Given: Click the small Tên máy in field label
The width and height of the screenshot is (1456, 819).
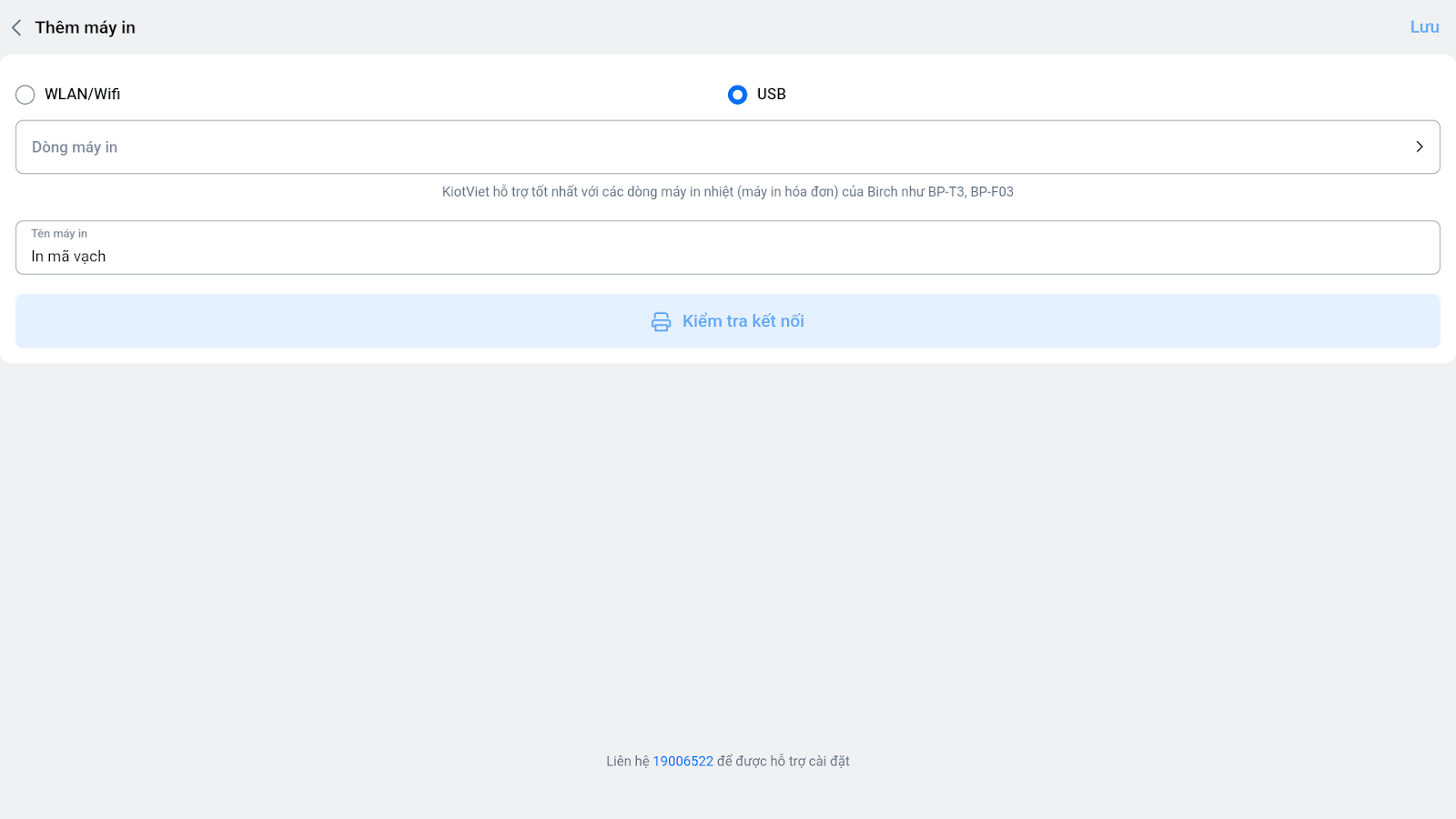Looking at the screenshot, I should [x=59, y=234].
